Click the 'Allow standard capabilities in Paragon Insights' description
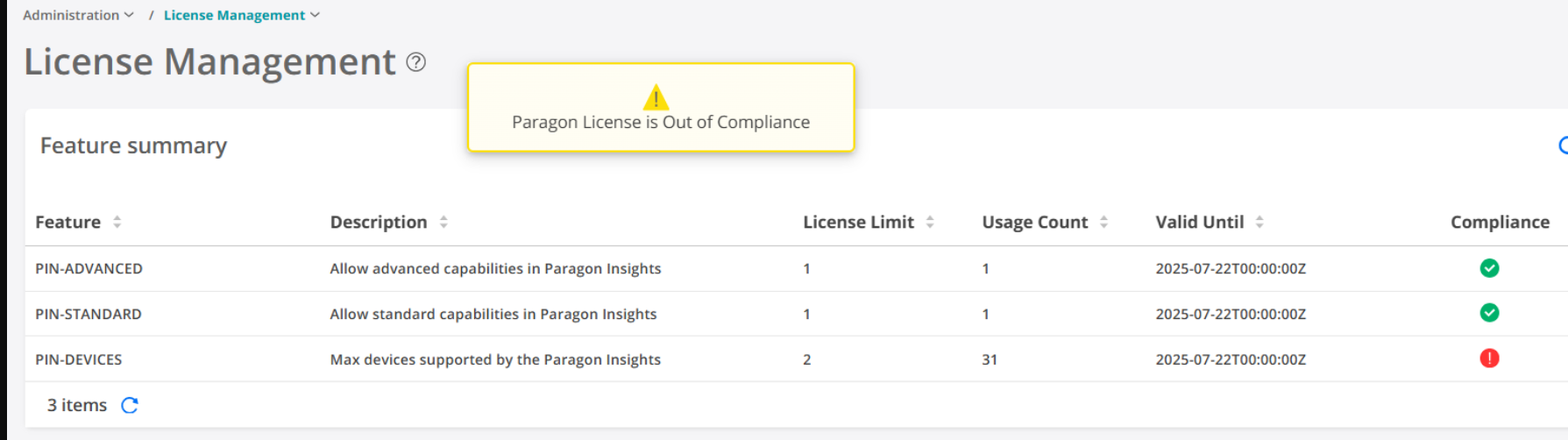The image size is (1568, 440). [493, 314]
